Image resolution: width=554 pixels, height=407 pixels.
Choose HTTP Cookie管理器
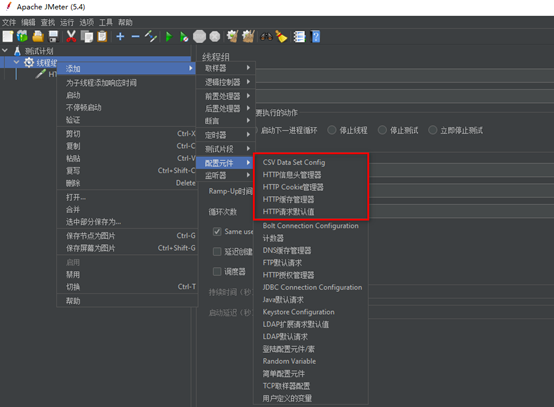[x=311, y=187]
